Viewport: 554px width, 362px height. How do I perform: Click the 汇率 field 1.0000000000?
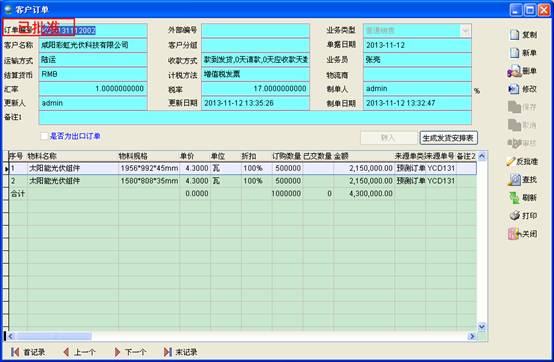(x=93, y=89)
